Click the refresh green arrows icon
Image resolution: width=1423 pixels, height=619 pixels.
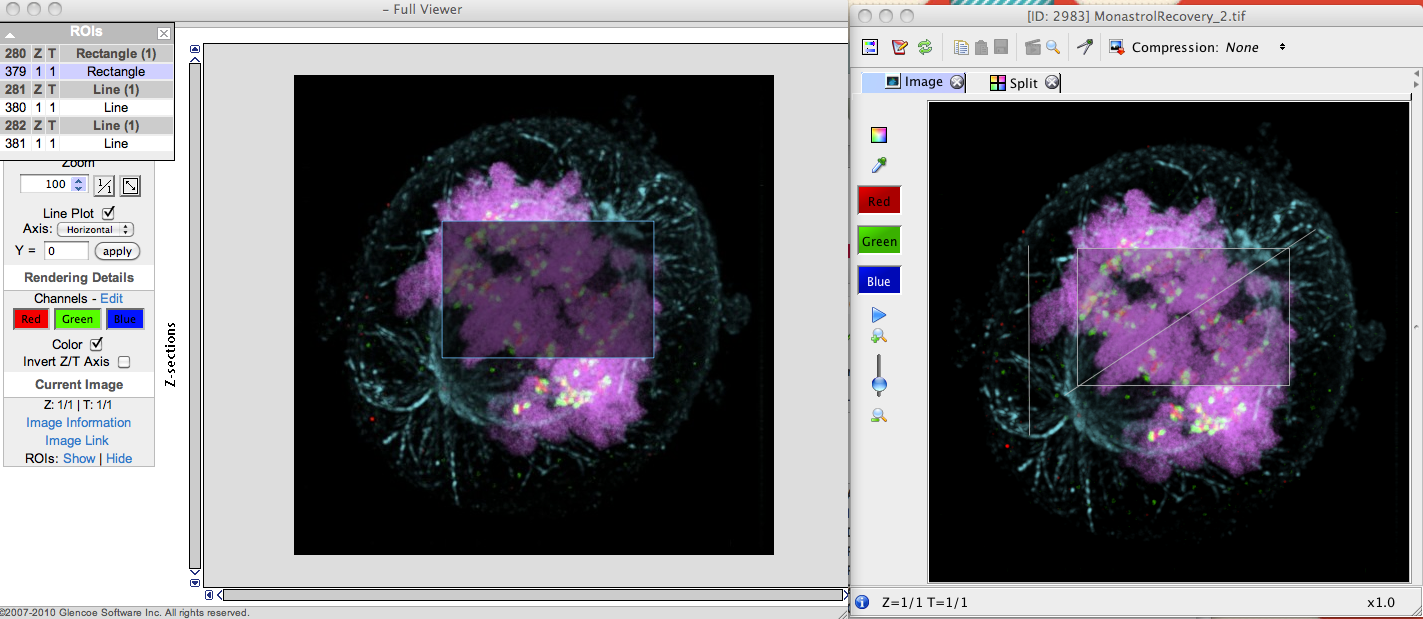tap(925, 47)
